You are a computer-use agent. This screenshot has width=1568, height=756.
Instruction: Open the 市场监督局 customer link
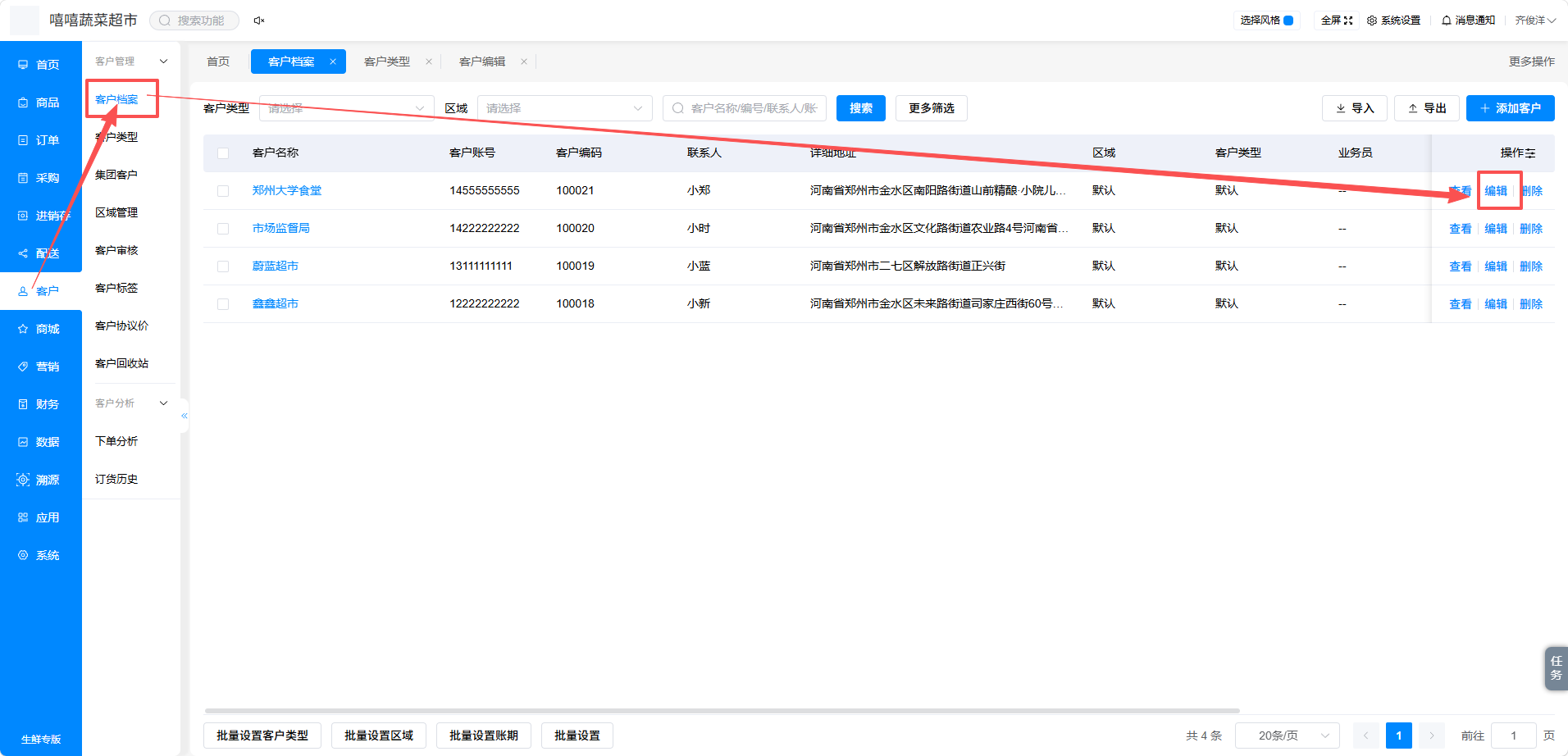pos(281,228)
